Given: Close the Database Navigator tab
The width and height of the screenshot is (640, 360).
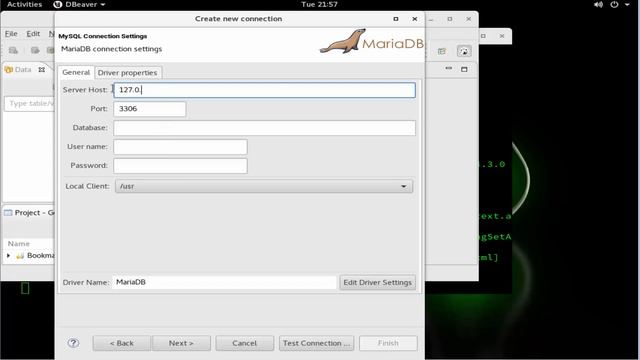Looking at the screenshot, I should 42,70.
